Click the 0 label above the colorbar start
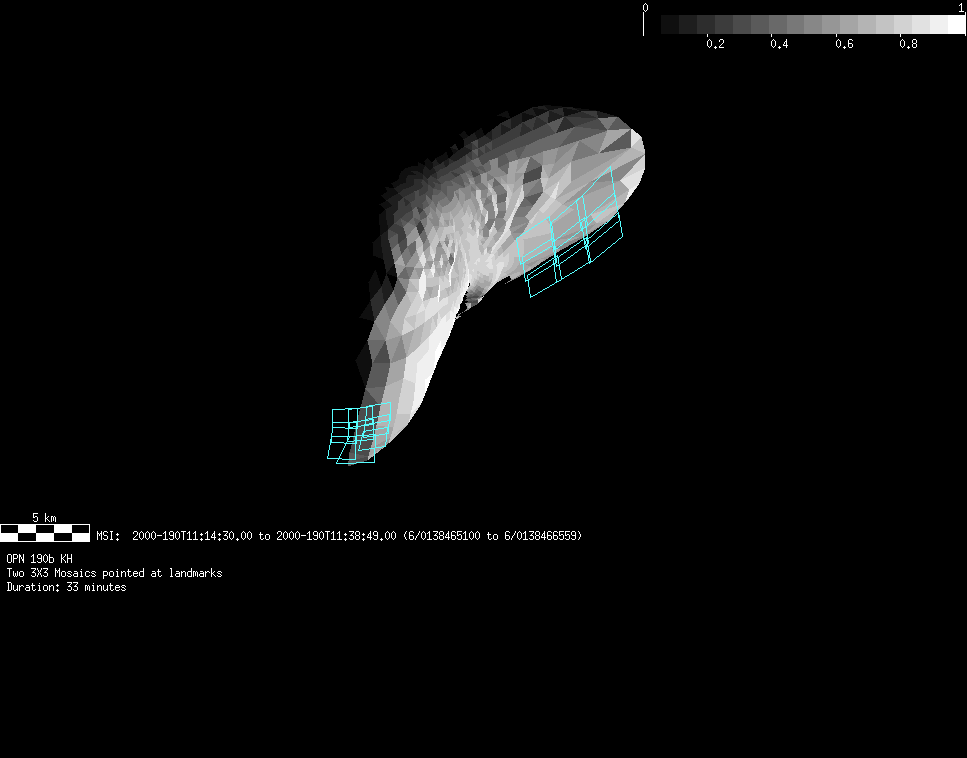This screenshot has width=967, height=758. point(645,7)
